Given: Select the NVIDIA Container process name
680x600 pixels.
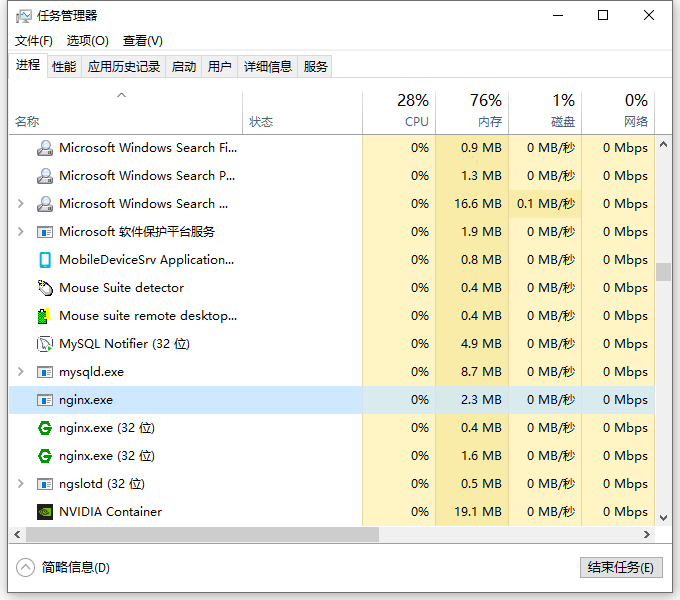Looking at the screenshot, I should click(x=111, y=512).
